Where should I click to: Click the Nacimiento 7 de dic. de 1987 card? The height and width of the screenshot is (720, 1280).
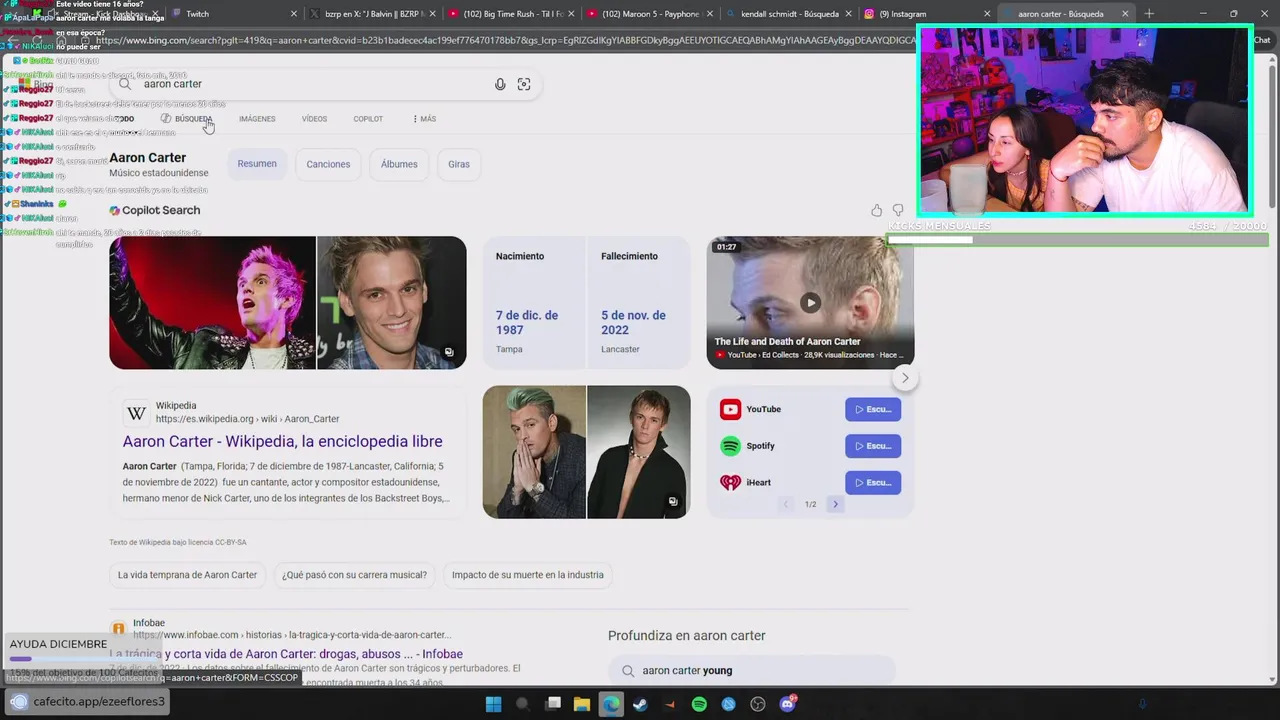click(x=535, y=303)
